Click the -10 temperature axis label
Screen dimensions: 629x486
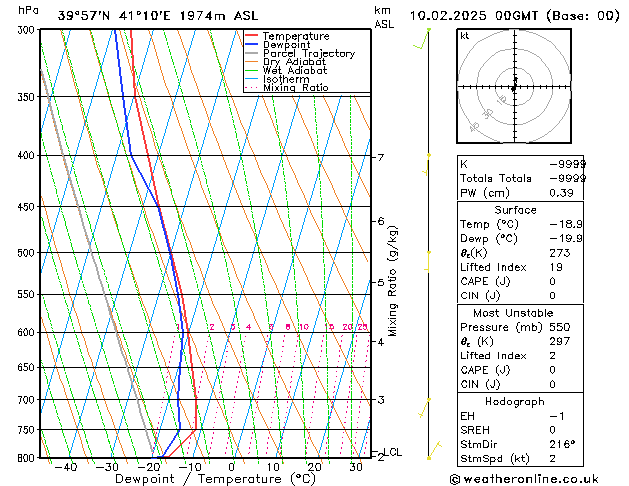tap(189, 467)
